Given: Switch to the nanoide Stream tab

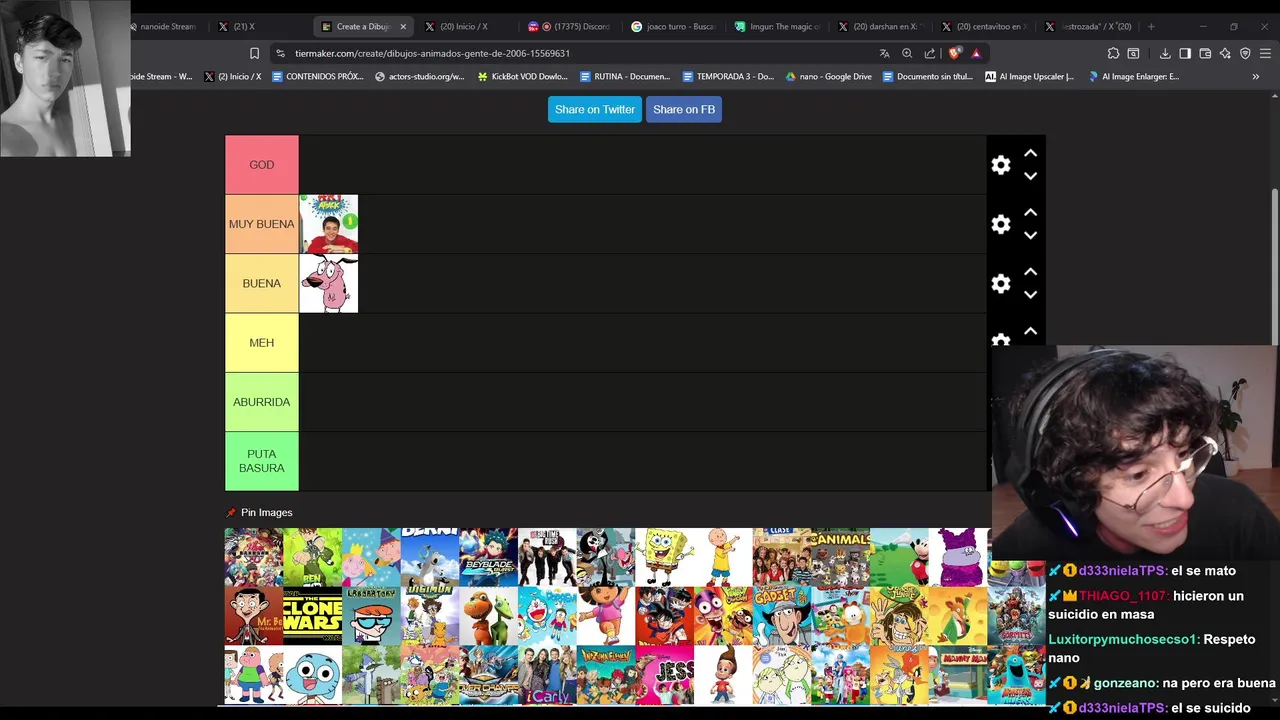Looking at the screenshot, I should click(x=164, y=26).
